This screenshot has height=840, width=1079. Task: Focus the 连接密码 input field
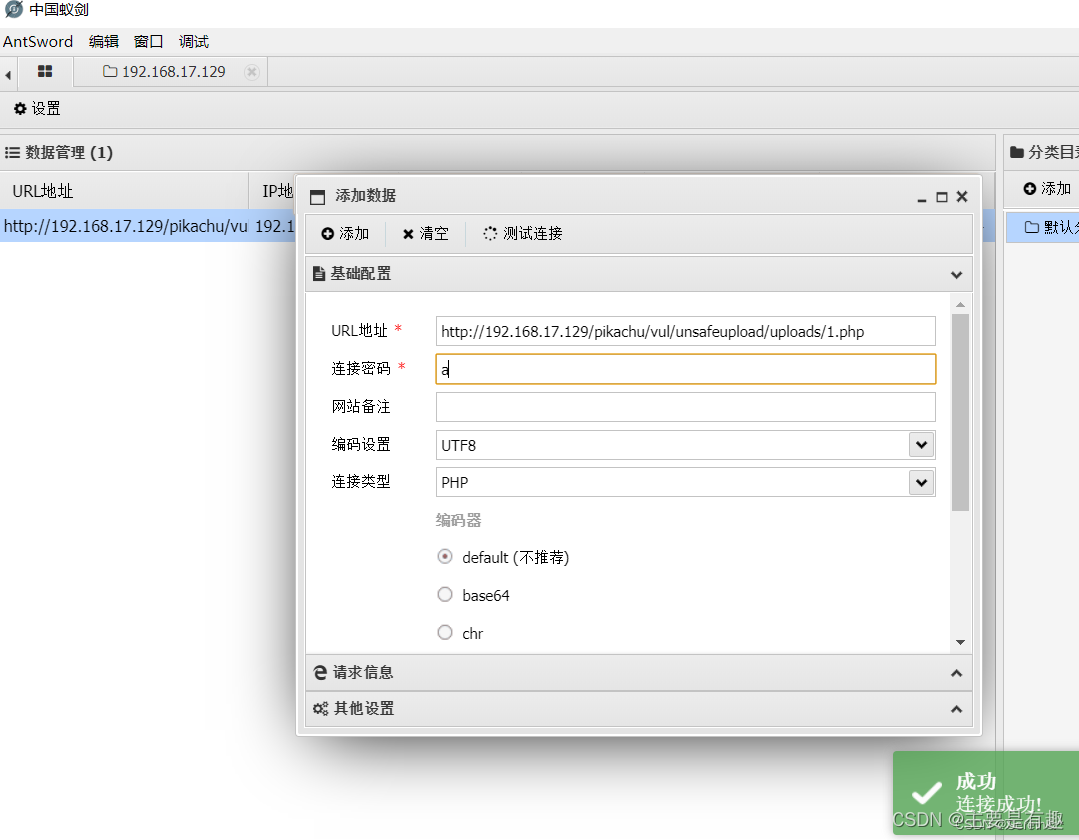click(685, 369)
